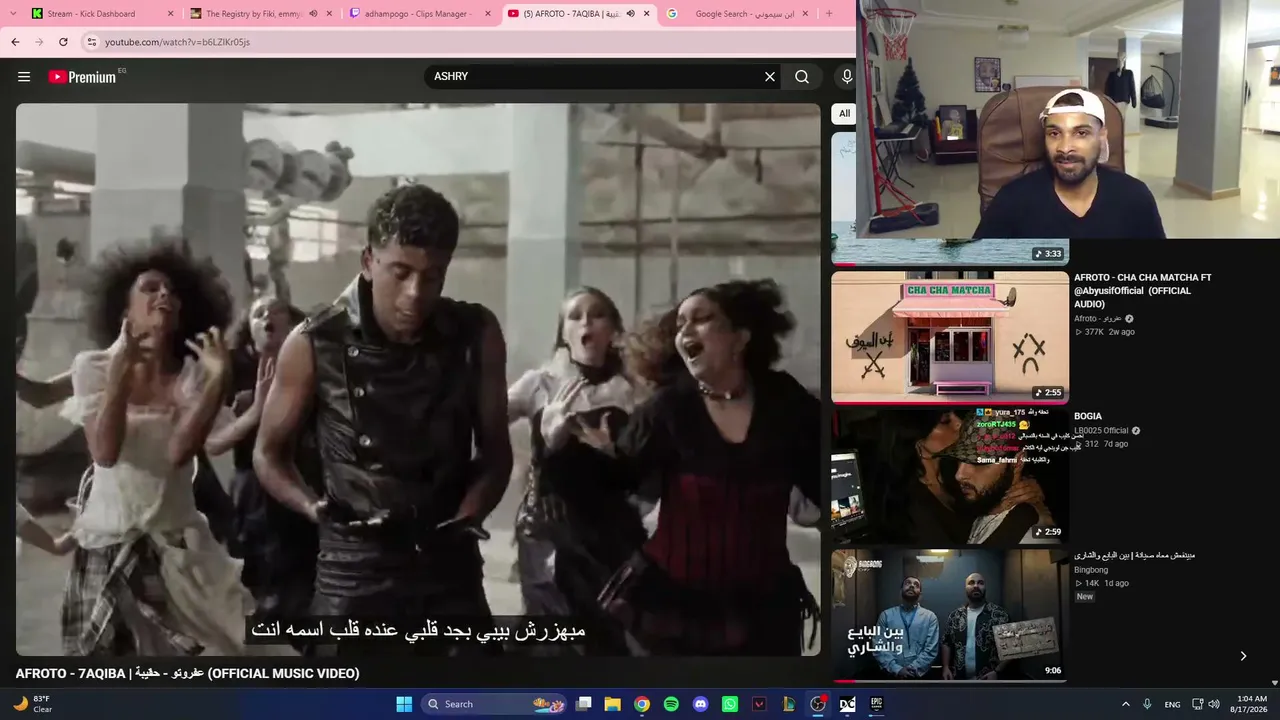Open Epic Games Launcher from the taskbar
This screenshot has width=1280, height=720.
point(877,704)
